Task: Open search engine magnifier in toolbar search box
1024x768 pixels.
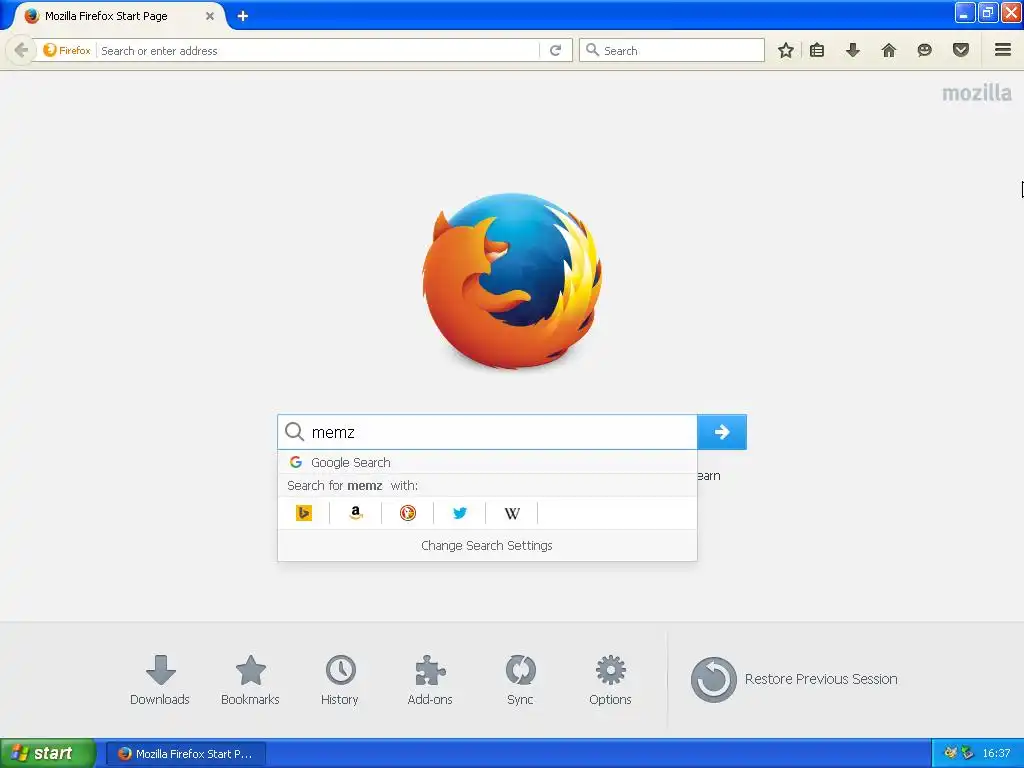Action: tap(592, 50)
